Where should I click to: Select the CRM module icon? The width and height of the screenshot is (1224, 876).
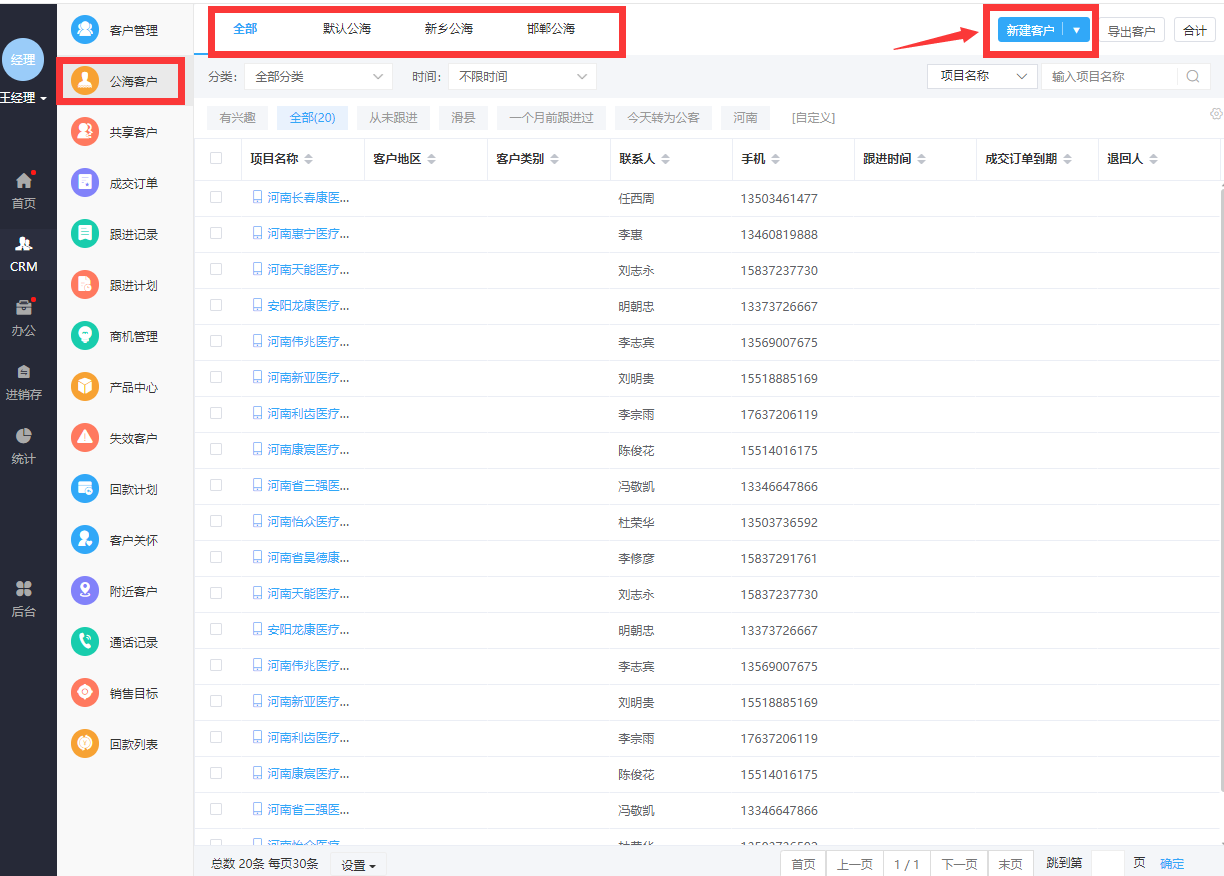[24, 244]
